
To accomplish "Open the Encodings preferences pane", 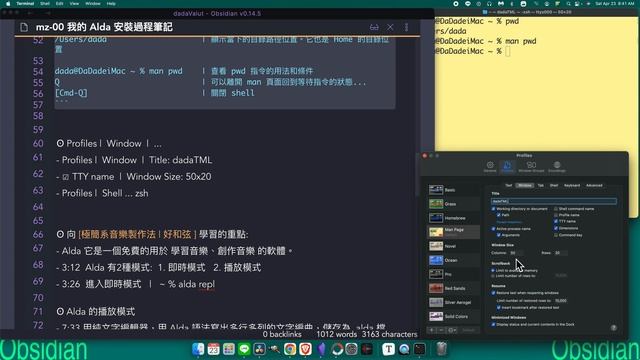I will pos(557,167).
